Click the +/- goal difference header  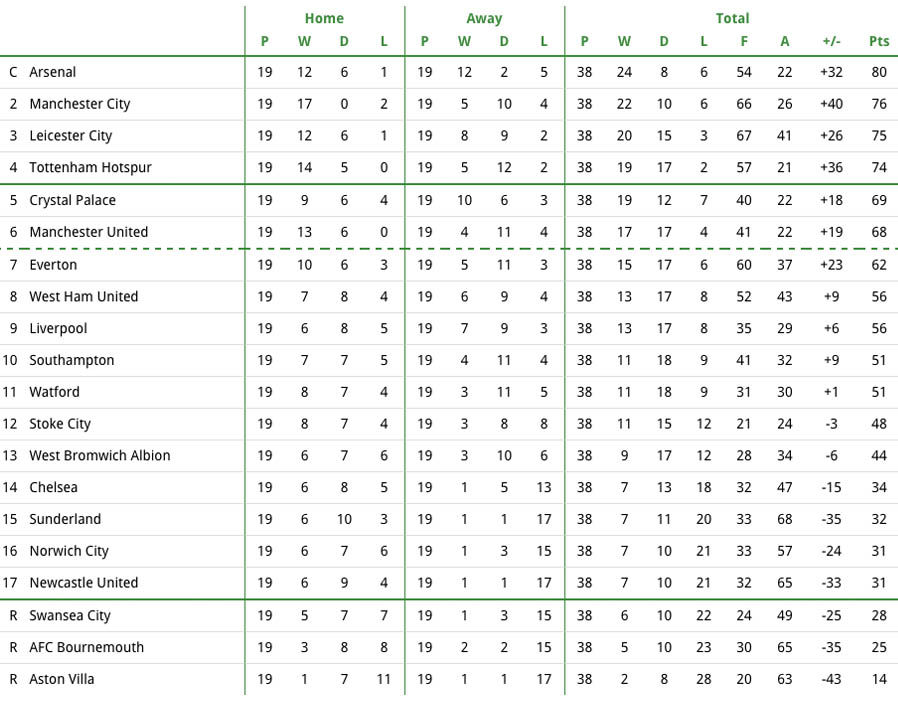[x=832, y=41]
